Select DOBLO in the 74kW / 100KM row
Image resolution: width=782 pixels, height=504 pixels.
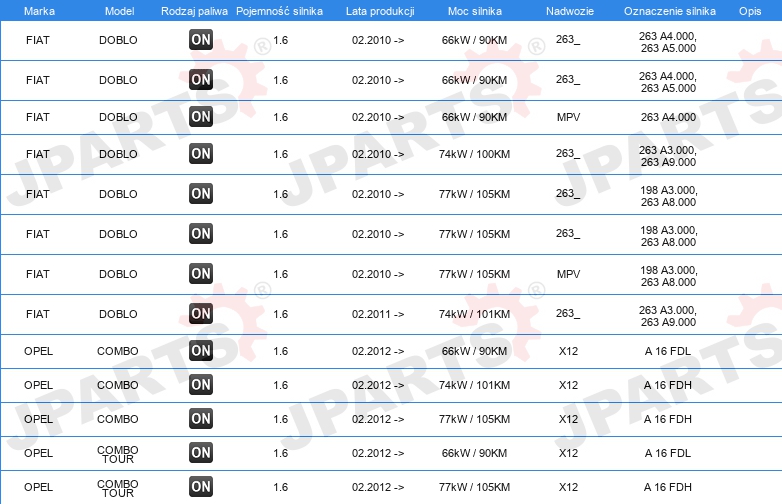118,154
